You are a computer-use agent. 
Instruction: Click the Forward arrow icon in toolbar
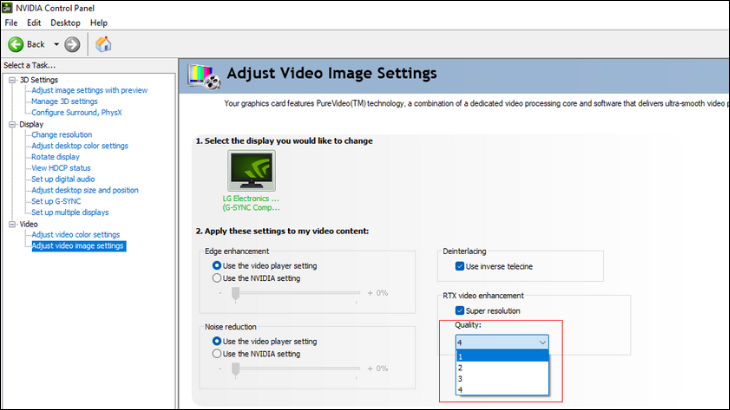[72, 44]
